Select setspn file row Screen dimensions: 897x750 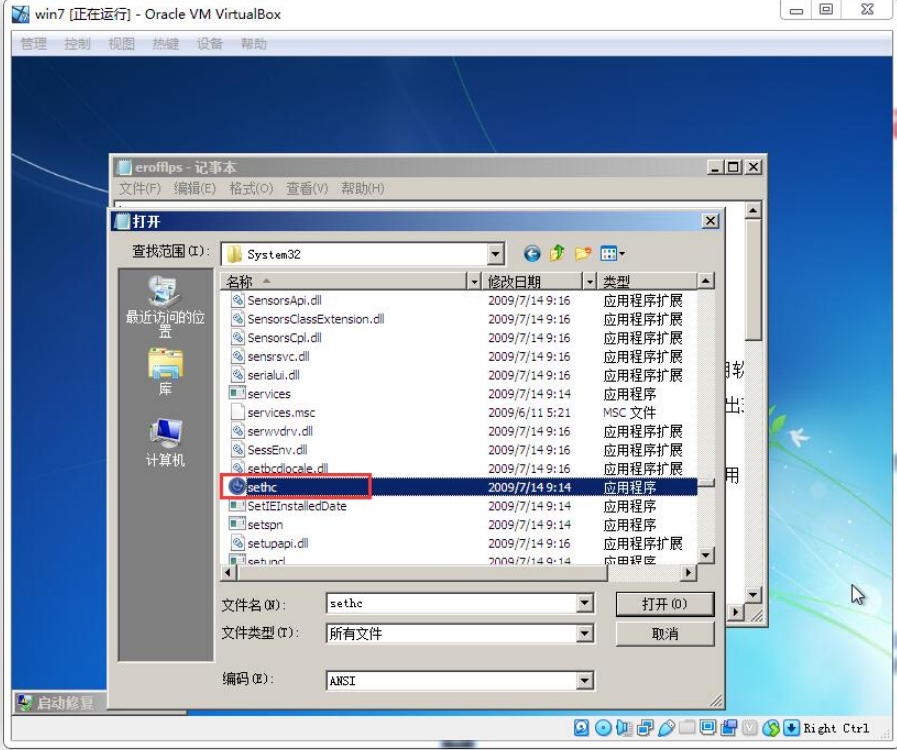(x=459, y=525)
